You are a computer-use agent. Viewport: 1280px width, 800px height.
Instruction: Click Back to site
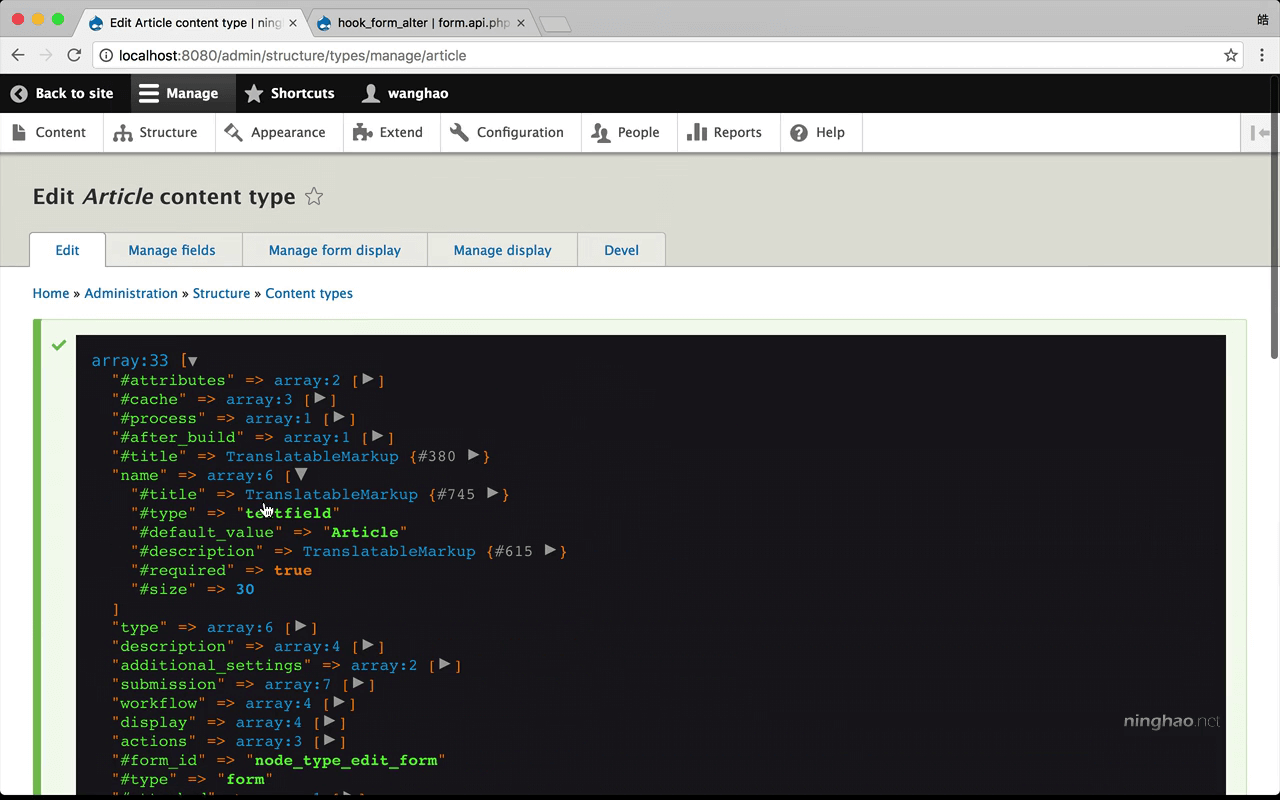[x=65, y=93]
